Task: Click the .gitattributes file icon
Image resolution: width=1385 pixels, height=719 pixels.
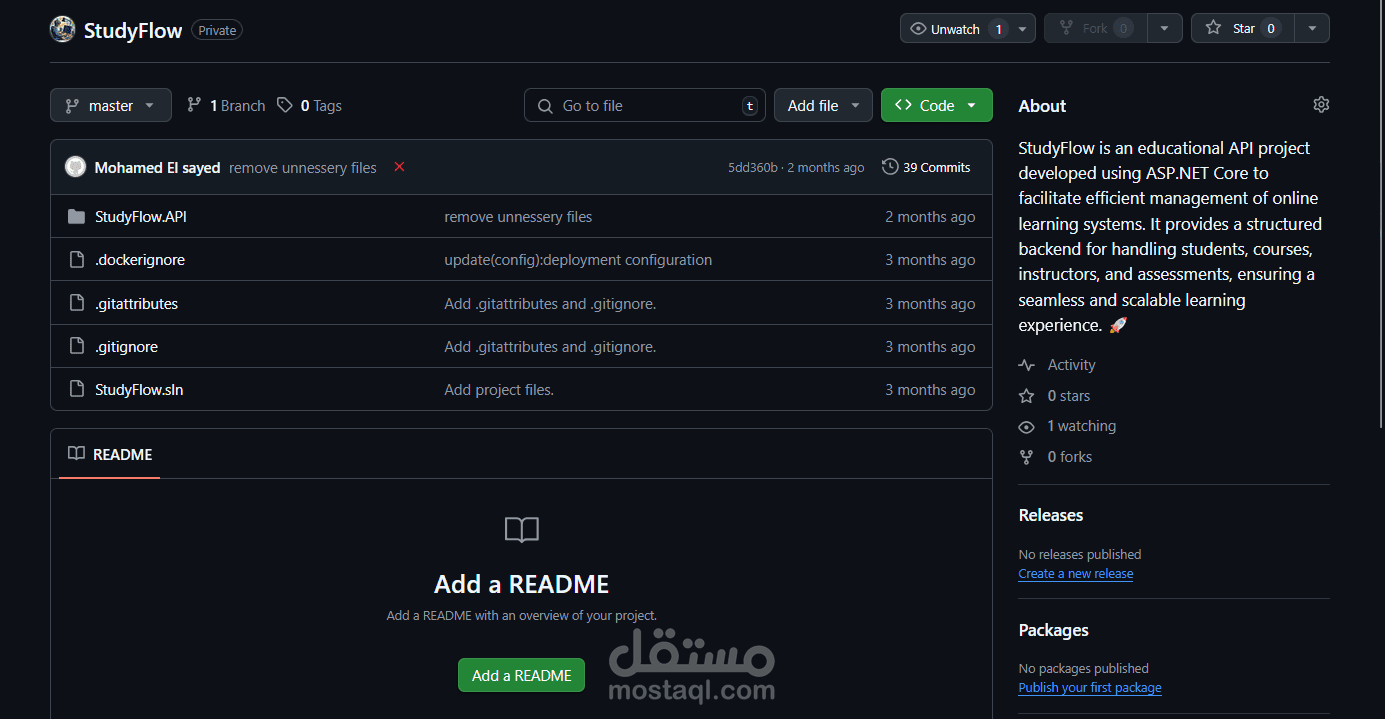Action: click(x=76, y=303)
